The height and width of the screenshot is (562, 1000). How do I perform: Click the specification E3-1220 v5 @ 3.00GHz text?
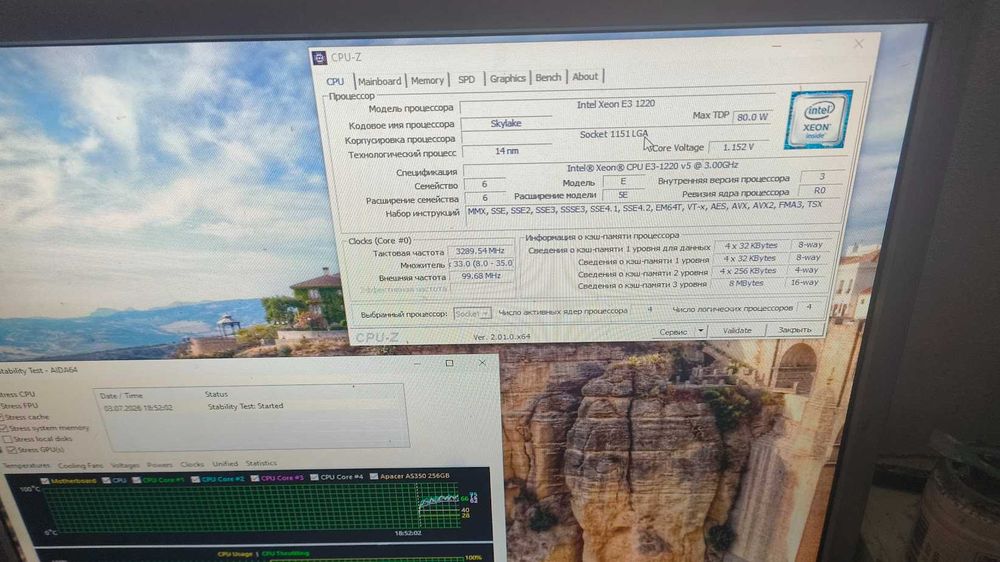(652, 166)
